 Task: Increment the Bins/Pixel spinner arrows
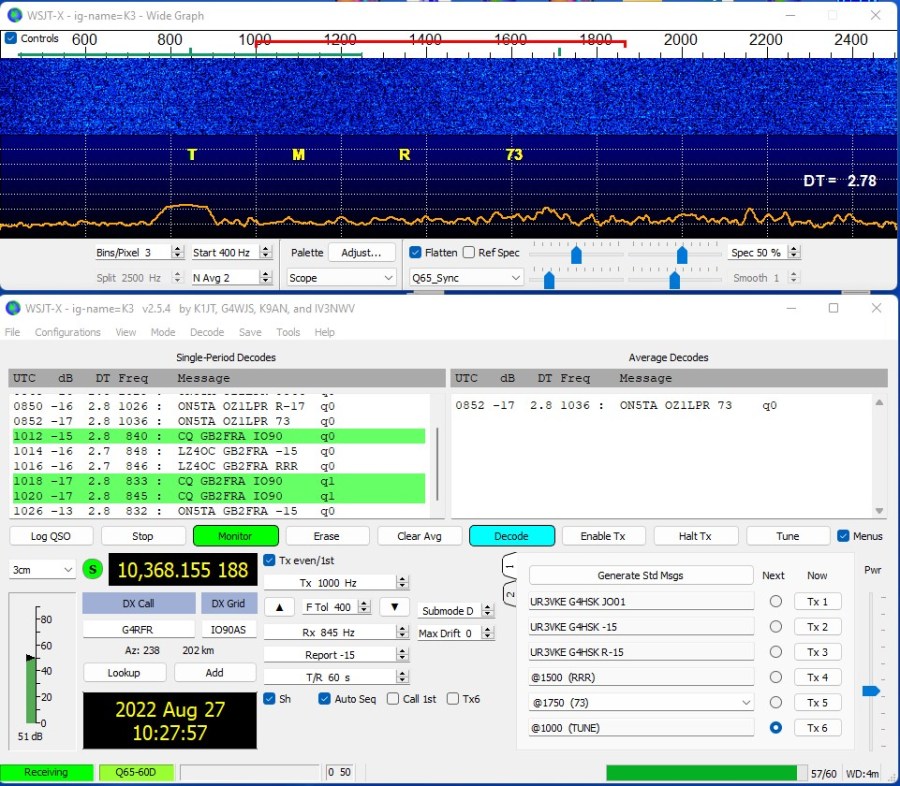[x=178, y=249]
